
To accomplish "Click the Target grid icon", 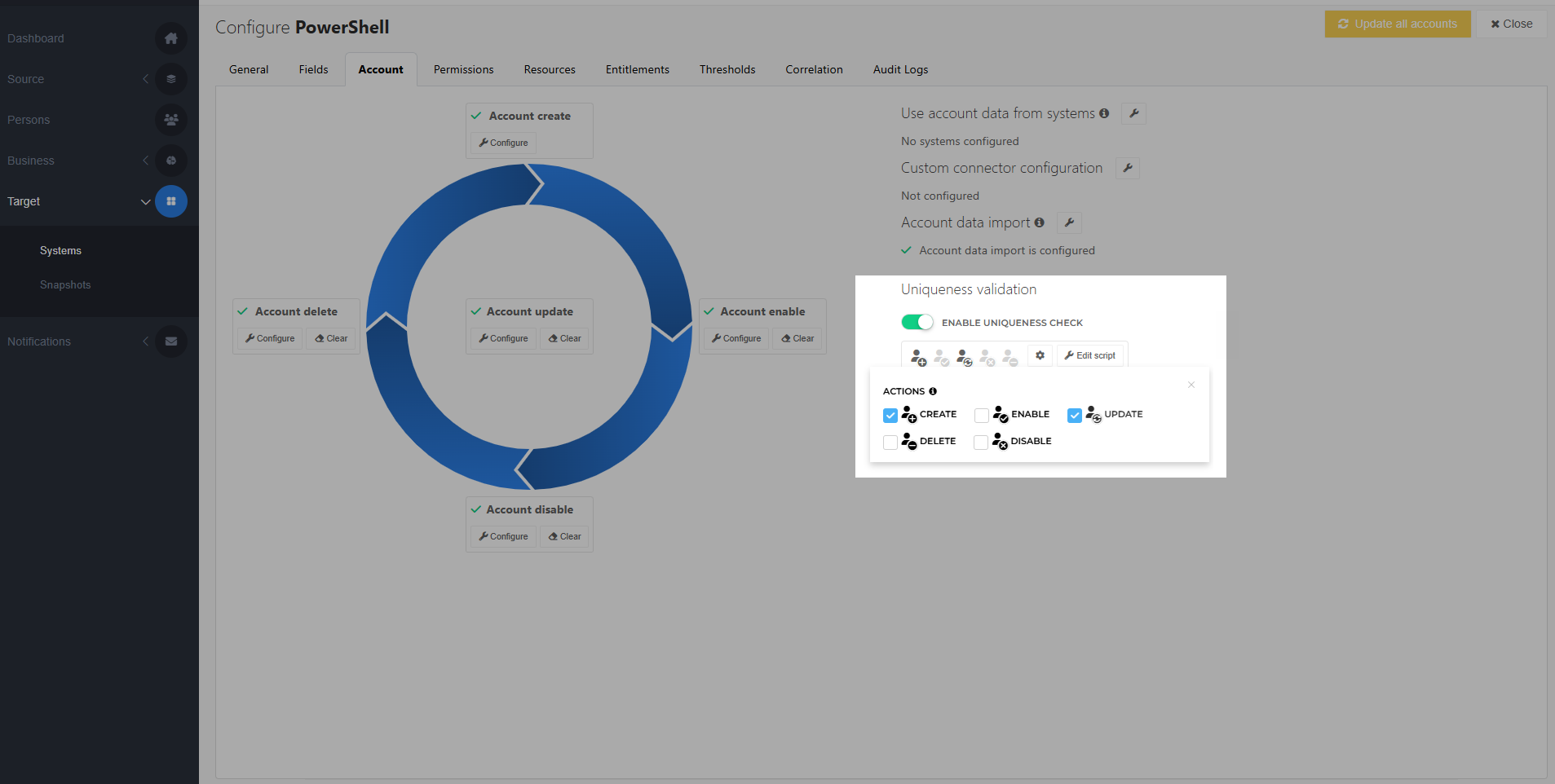I will [171, 201].
